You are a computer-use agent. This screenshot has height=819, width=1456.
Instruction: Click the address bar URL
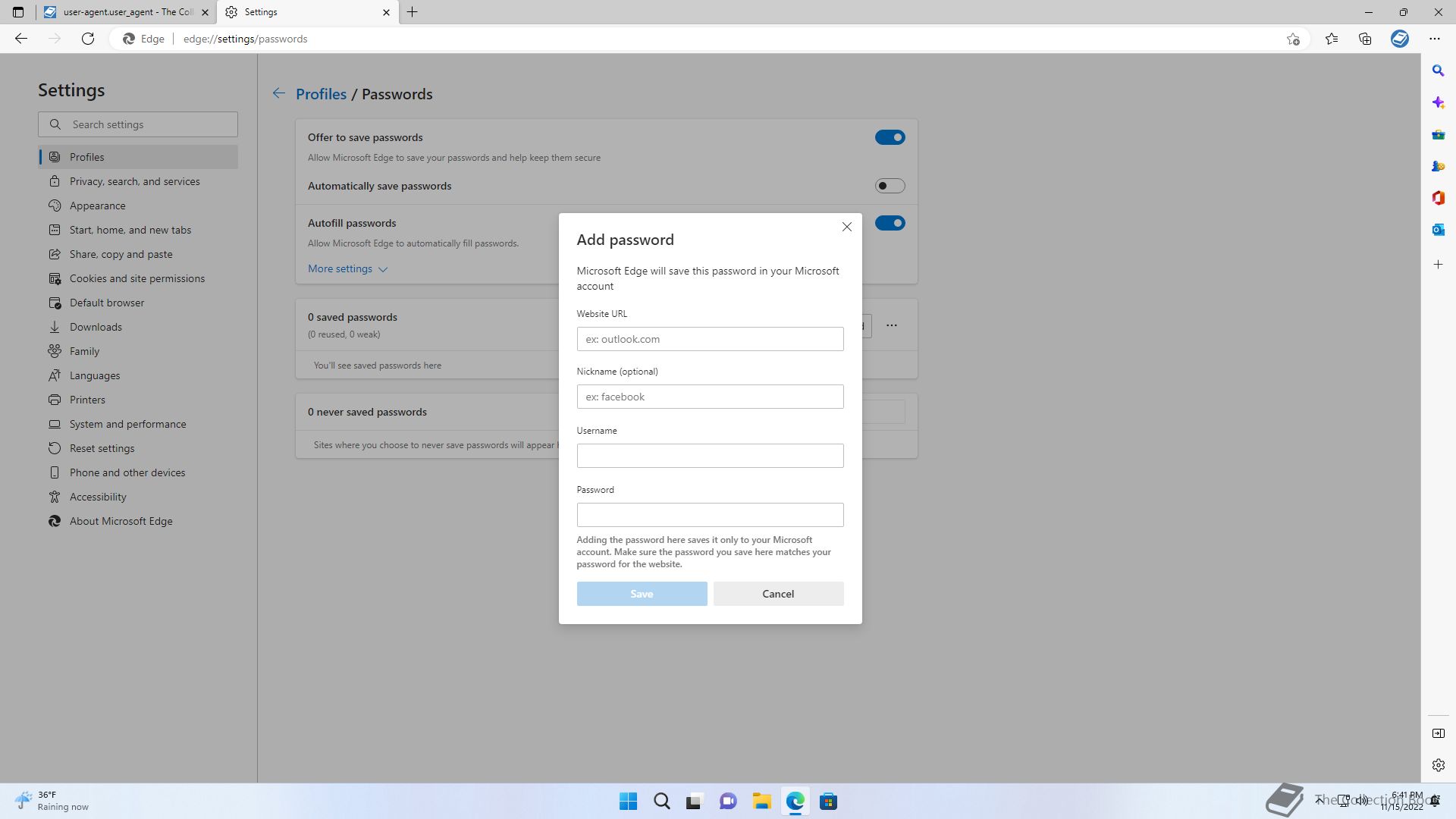coord(245,39)
